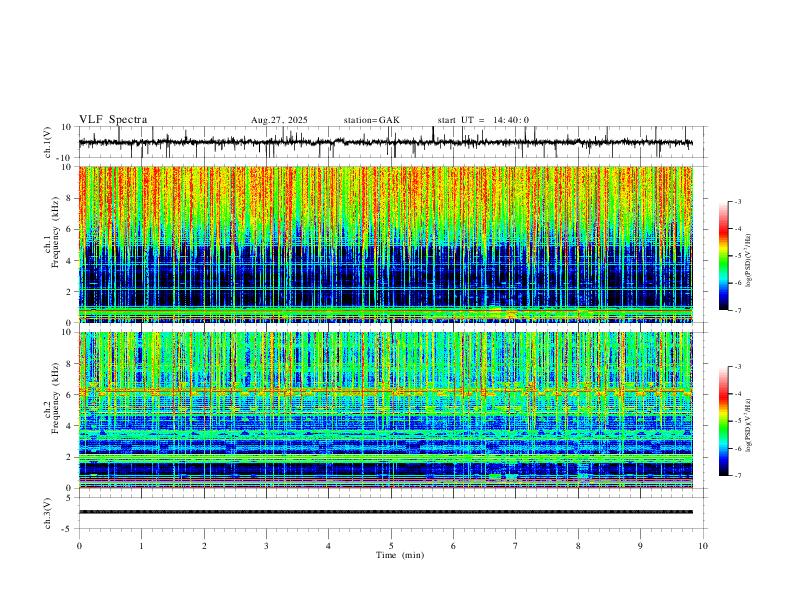Click inside the ch.2 spectrogram panel
Viewport: 792px width, 612px height.
pos(385,410)
